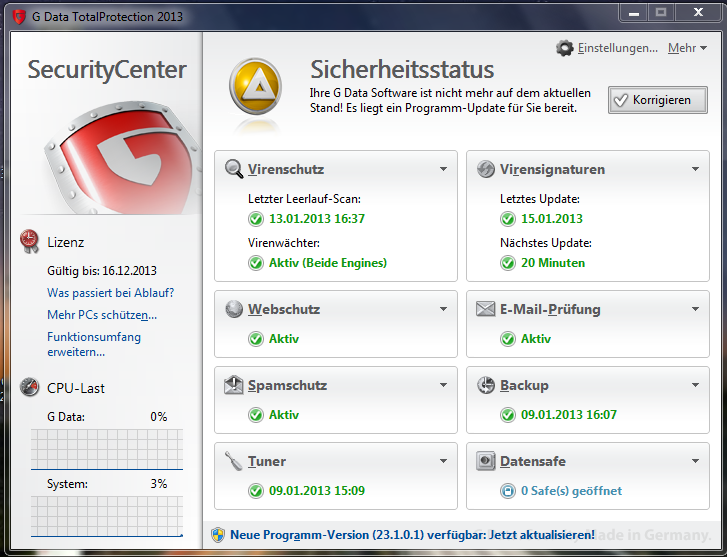Click the System CPU load graph

click(x=107, y=517)
